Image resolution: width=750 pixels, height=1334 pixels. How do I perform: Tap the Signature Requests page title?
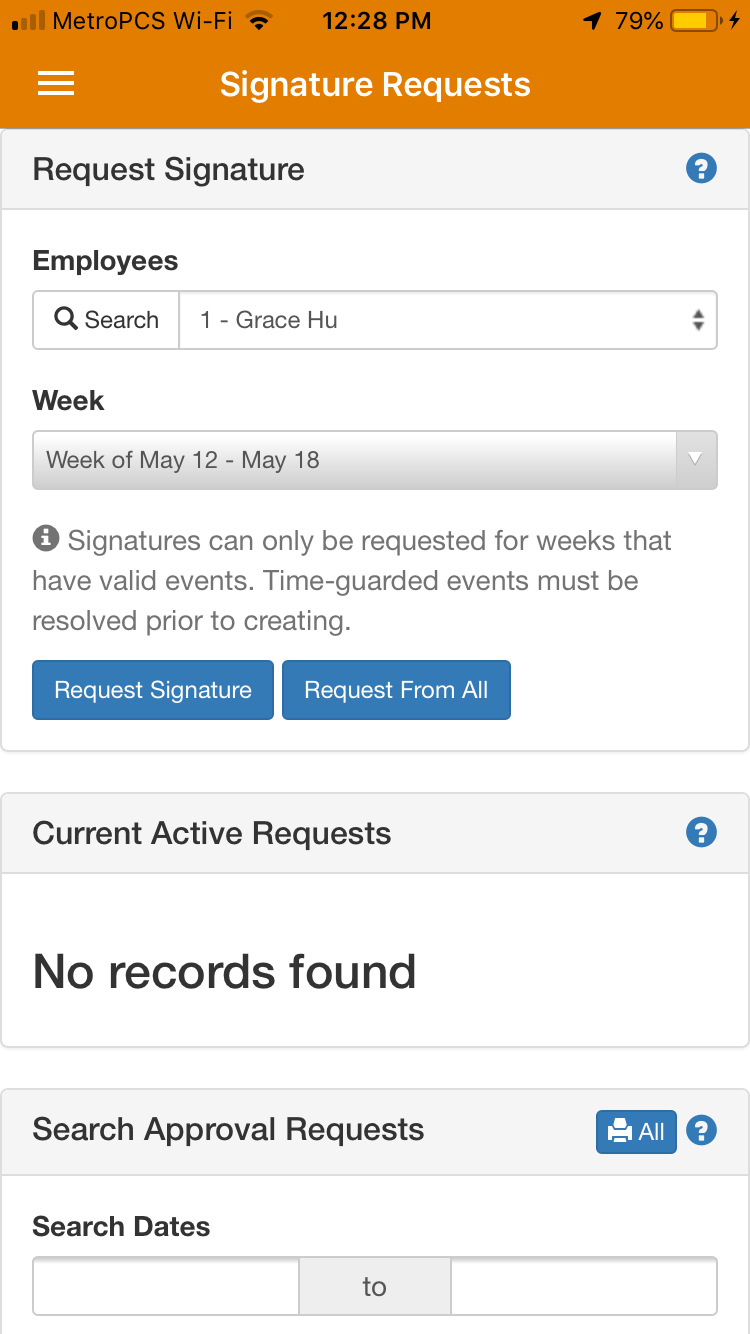click(375, 85)
